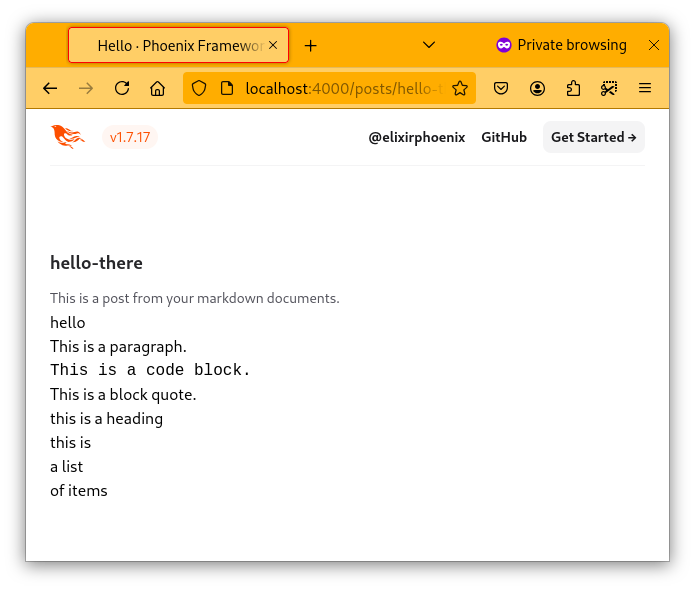
Task: Click the forward navigation arrow
Action: 86,88
